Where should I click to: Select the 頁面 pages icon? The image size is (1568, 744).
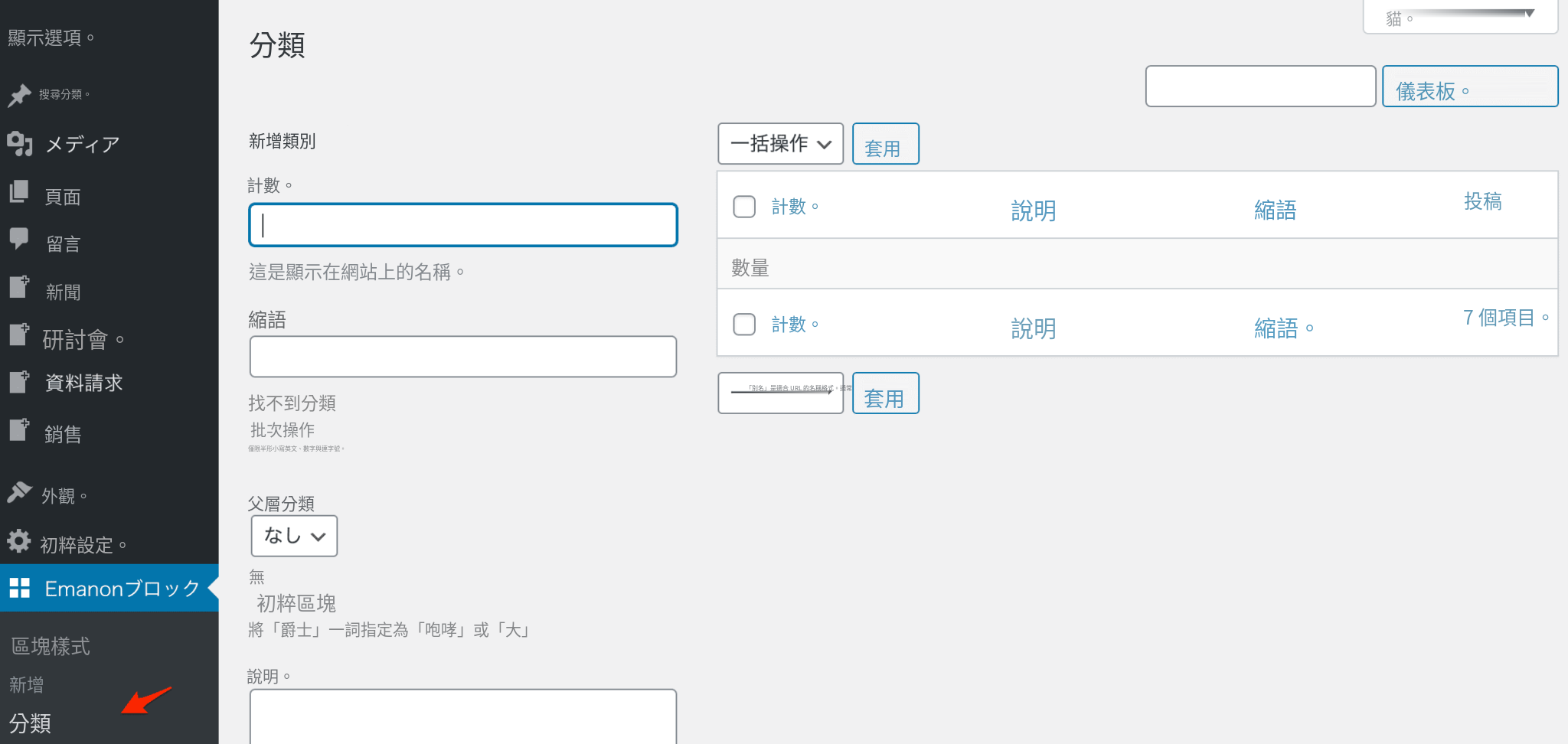pyautogui.click(x=19, y=191)
